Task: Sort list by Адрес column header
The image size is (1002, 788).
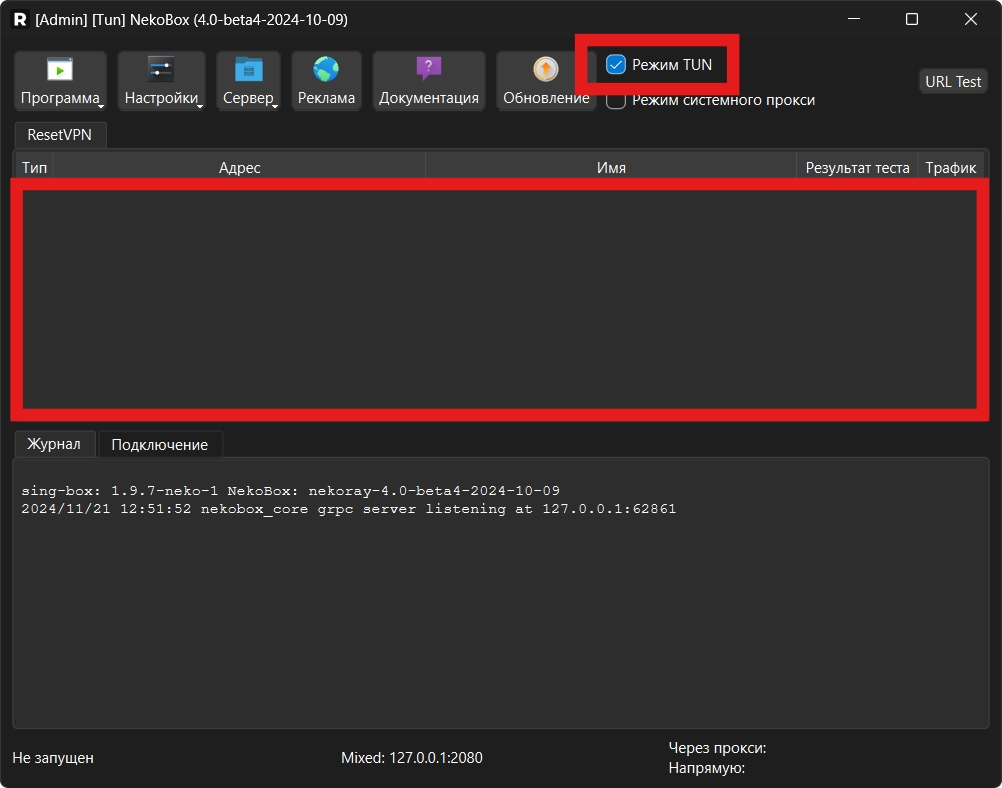Action: click(239, 168)
